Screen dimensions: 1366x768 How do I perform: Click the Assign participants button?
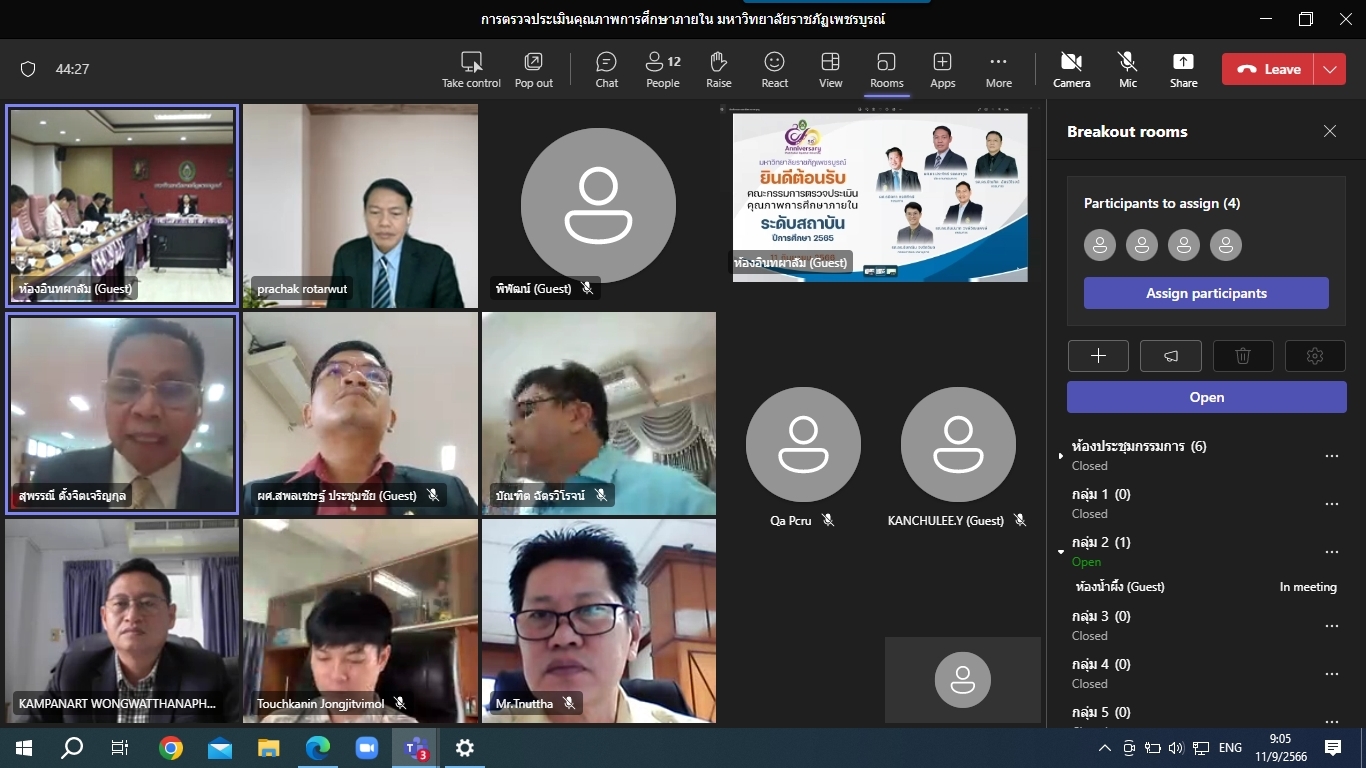click(x=1206, y=293)
